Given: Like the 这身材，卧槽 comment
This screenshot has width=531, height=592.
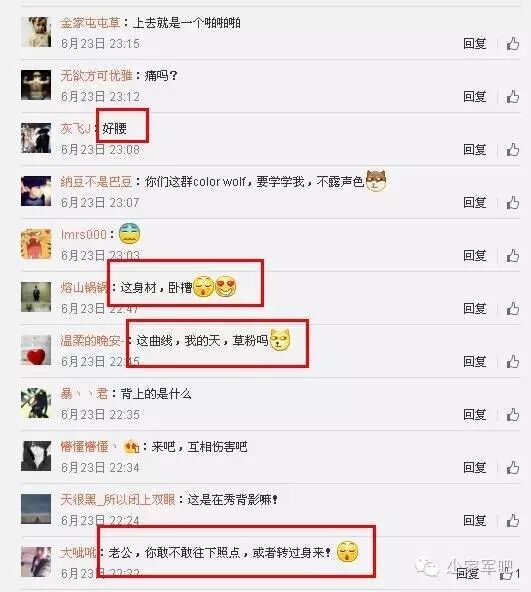Looking at the screenshot, I should pyautogui.click(x=512, y=309).
